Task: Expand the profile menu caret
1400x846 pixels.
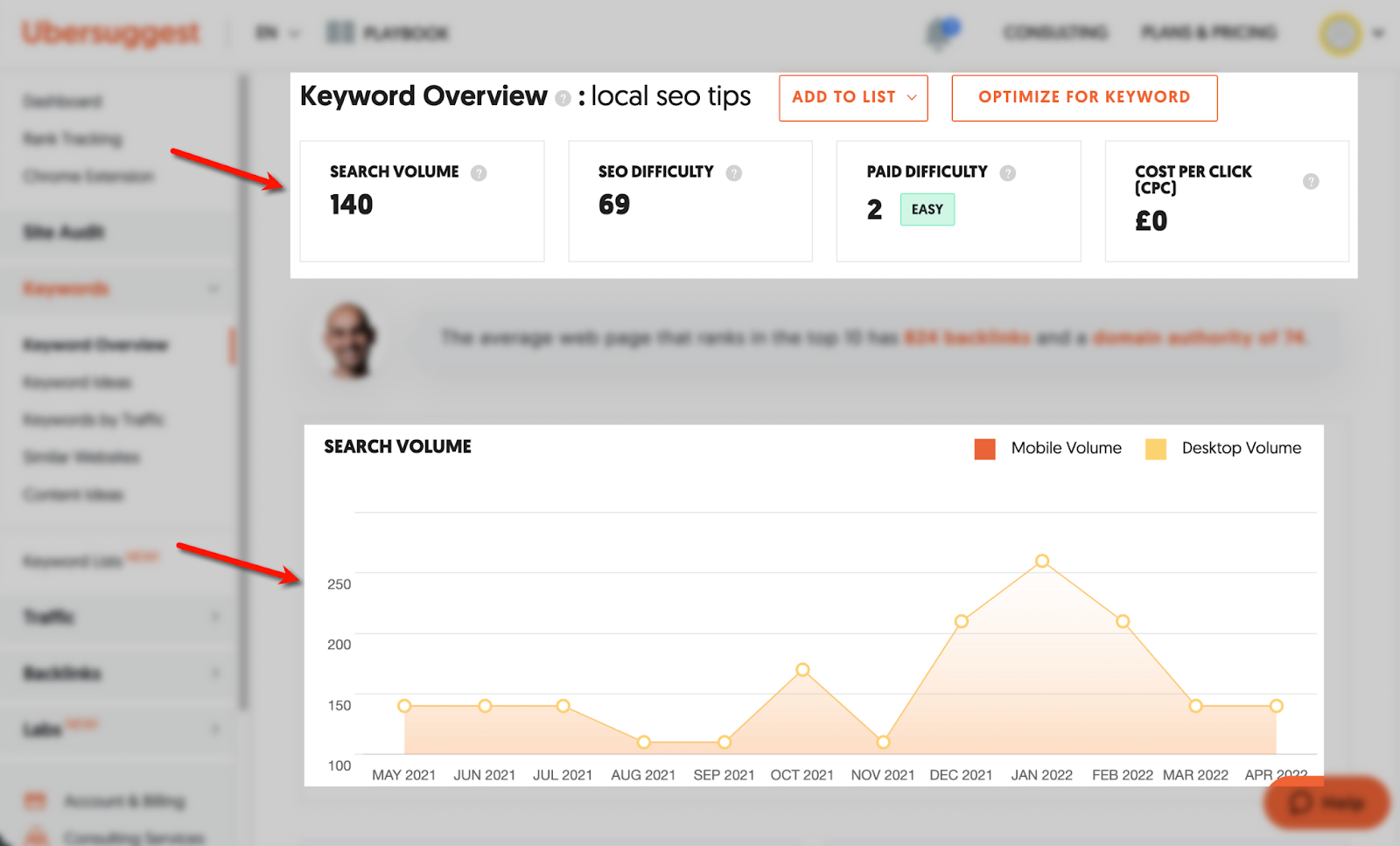Action: coord(1378,34)
